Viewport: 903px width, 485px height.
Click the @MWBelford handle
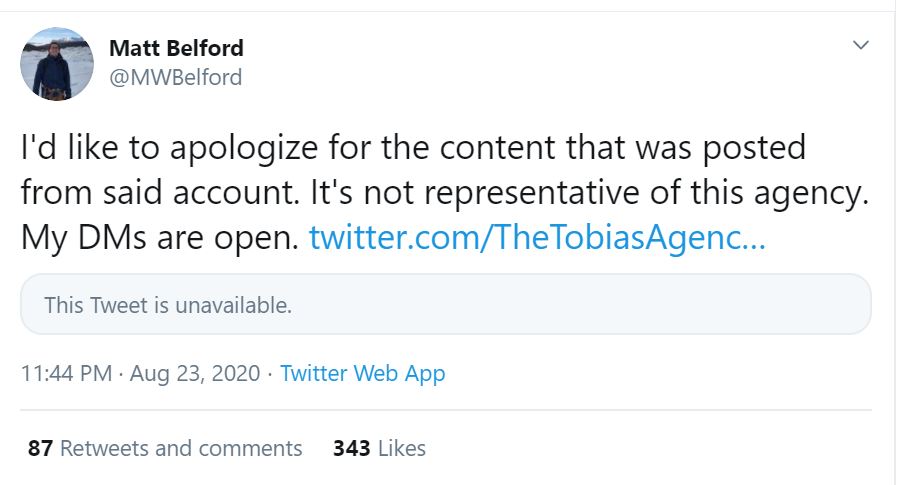click(175, 77)
